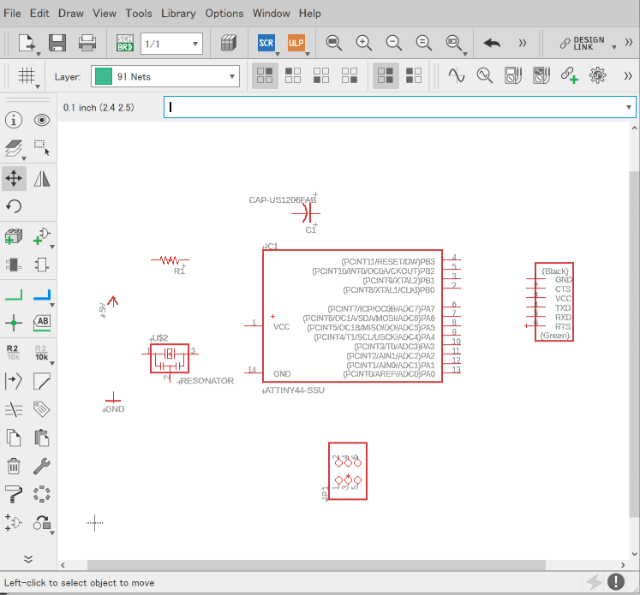This screenshot has height=595, width=640.
Task: Click the R1 resistor symbol
Action: click(x=170, y=260)
